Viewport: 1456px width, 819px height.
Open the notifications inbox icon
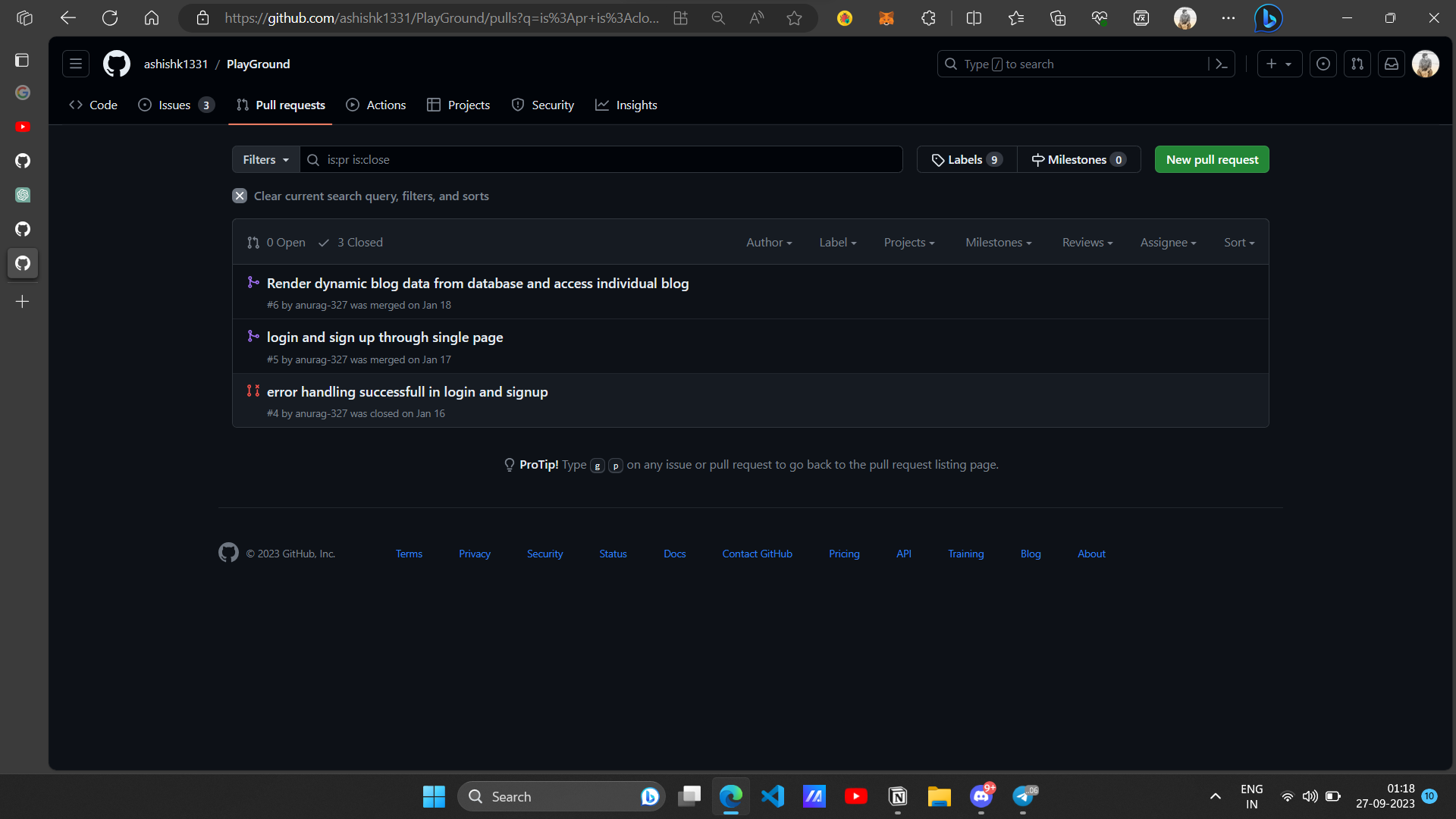[x=1392, y=64]
